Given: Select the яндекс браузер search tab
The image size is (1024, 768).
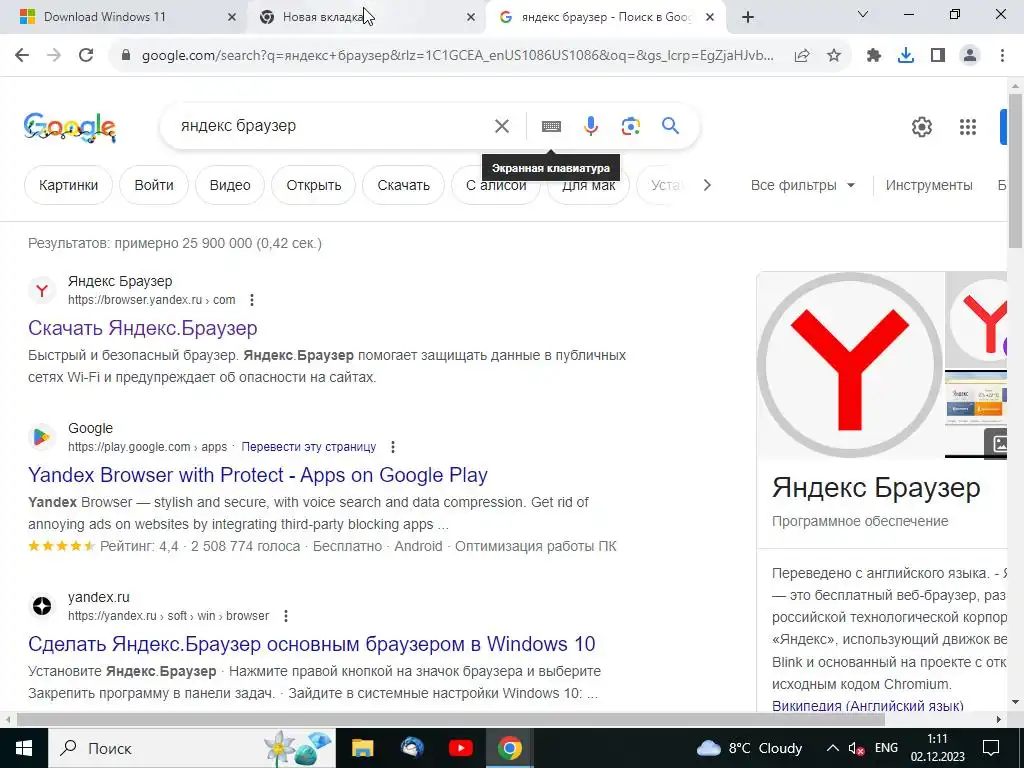Looking at the screenshot, I should 604,17.
